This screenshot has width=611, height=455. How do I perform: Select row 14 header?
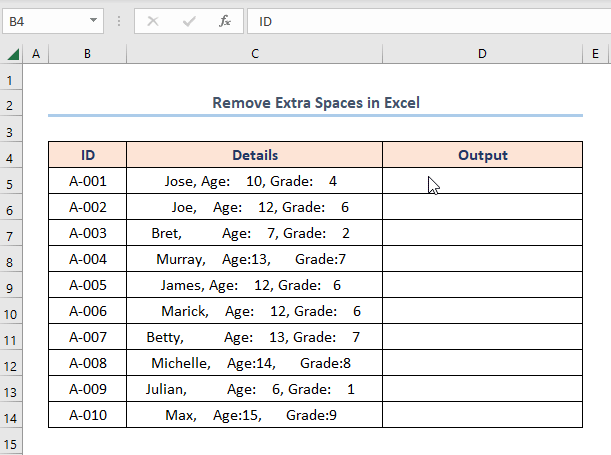coord(12,415)
